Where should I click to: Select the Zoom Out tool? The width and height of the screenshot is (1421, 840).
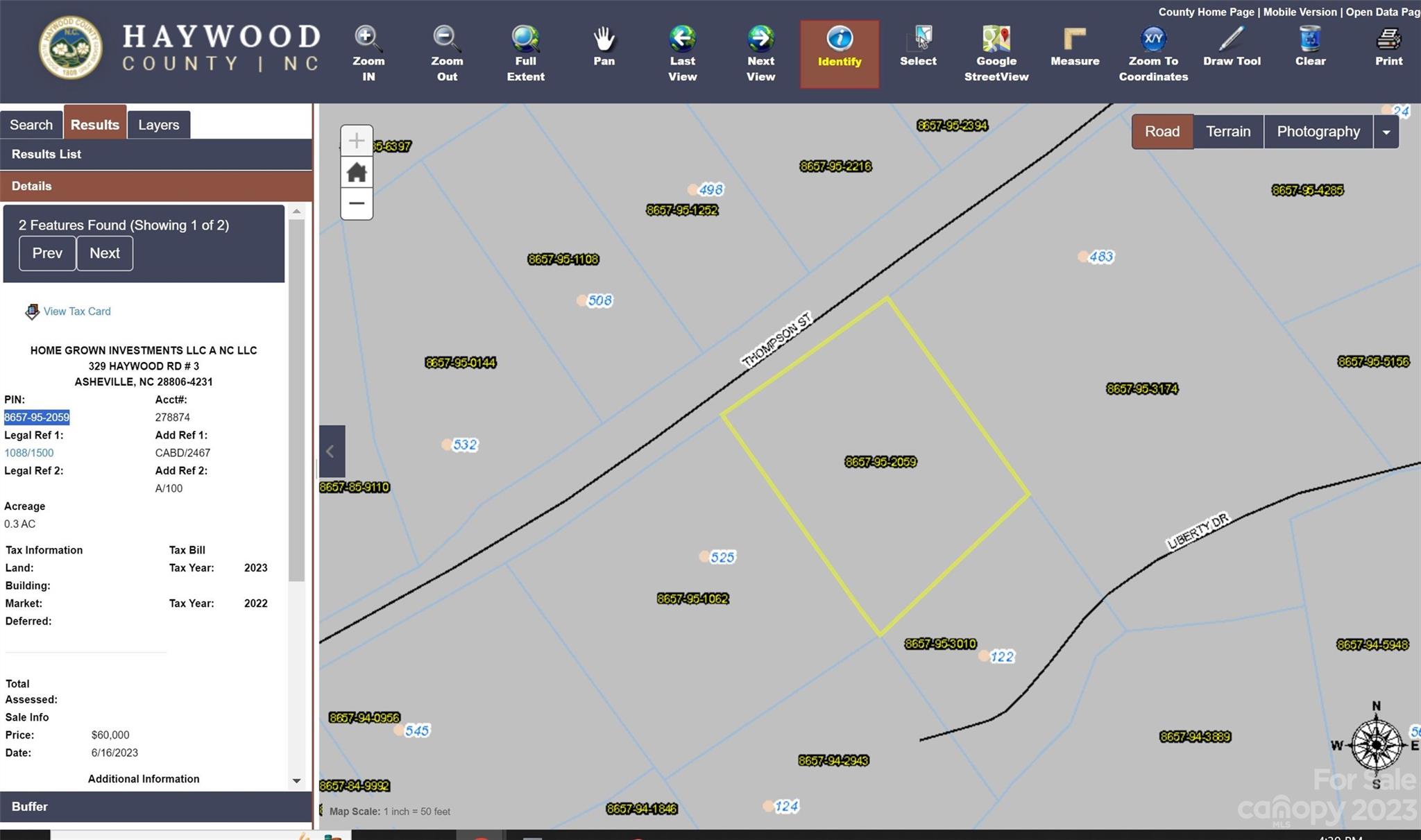pos(446,53)
